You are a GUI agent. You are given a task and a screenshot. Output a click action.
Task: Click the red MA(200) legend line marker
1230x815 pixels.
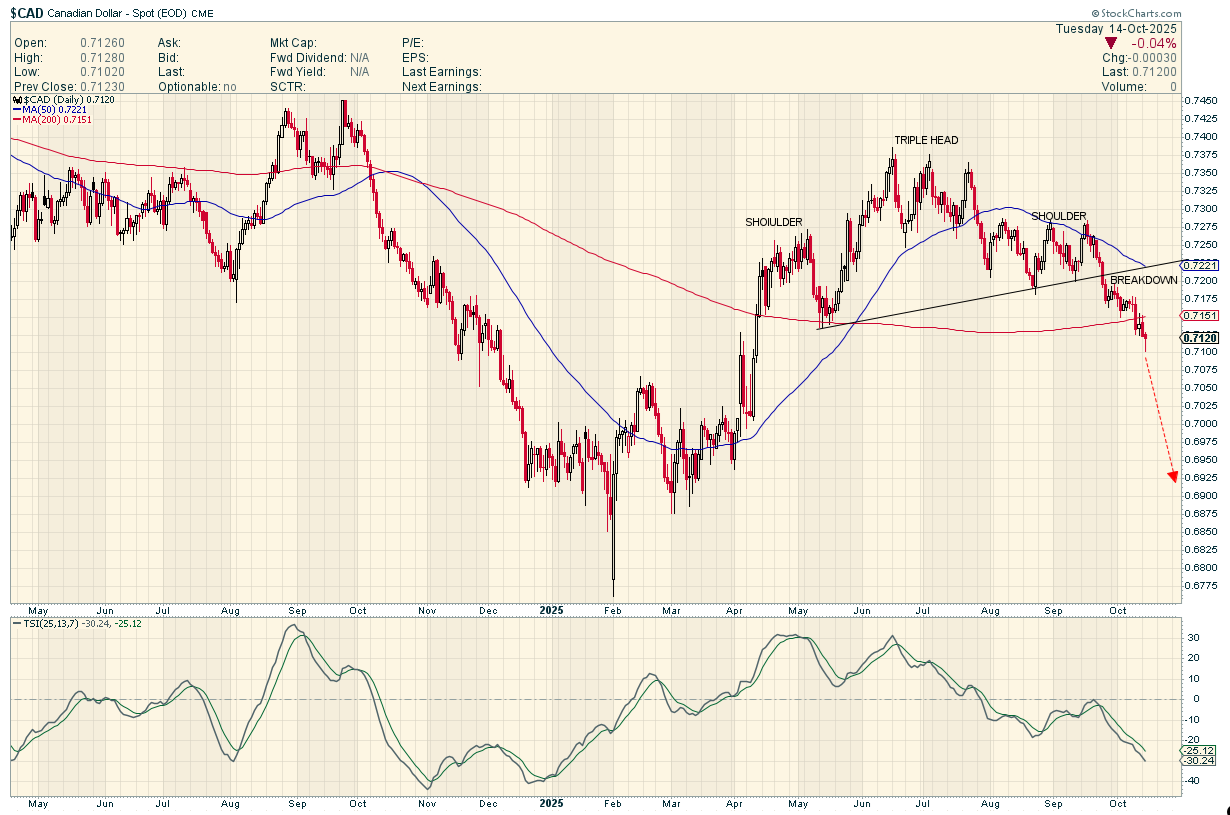17,120
